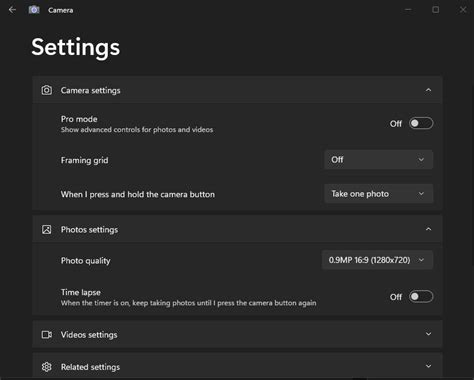Screen dimensions: 474x380
Task: Click the Photo quality label
Action: (x=85, y=261)
